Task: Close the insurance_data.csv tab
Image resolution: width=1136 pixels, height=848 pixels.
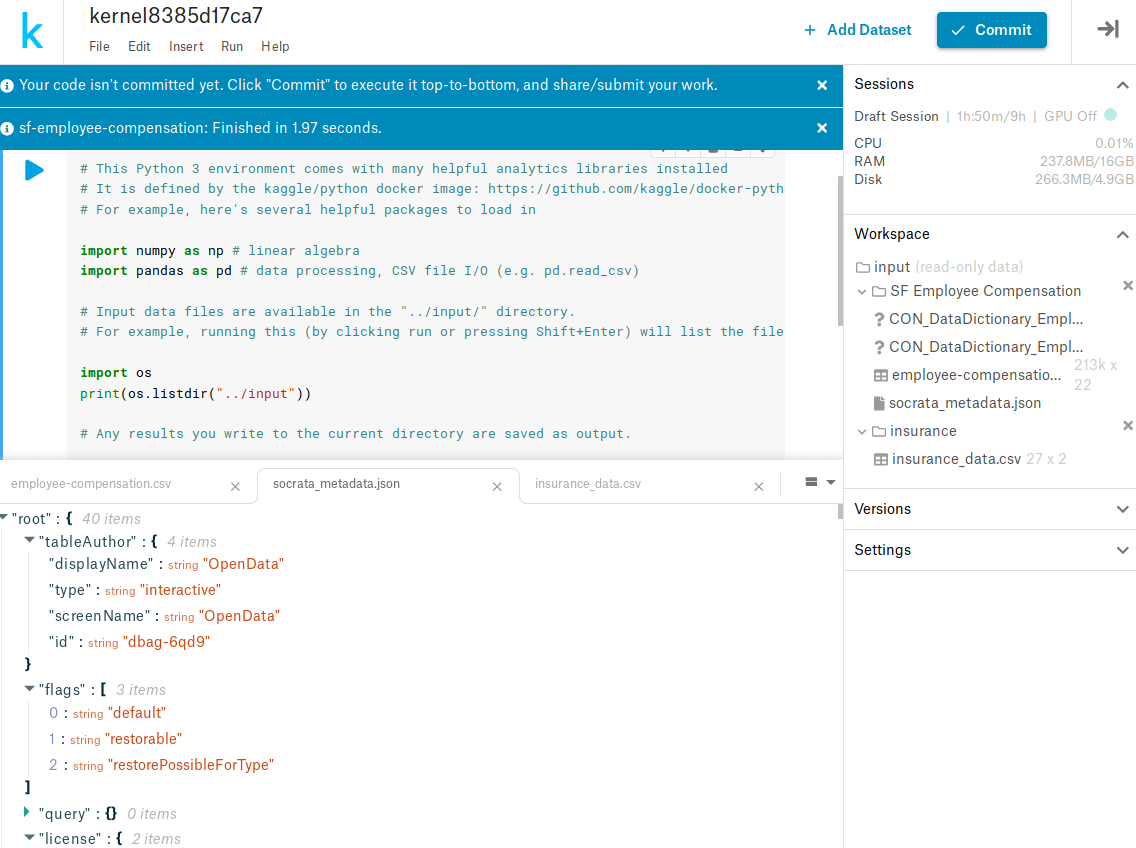Action: click(759, 487)
